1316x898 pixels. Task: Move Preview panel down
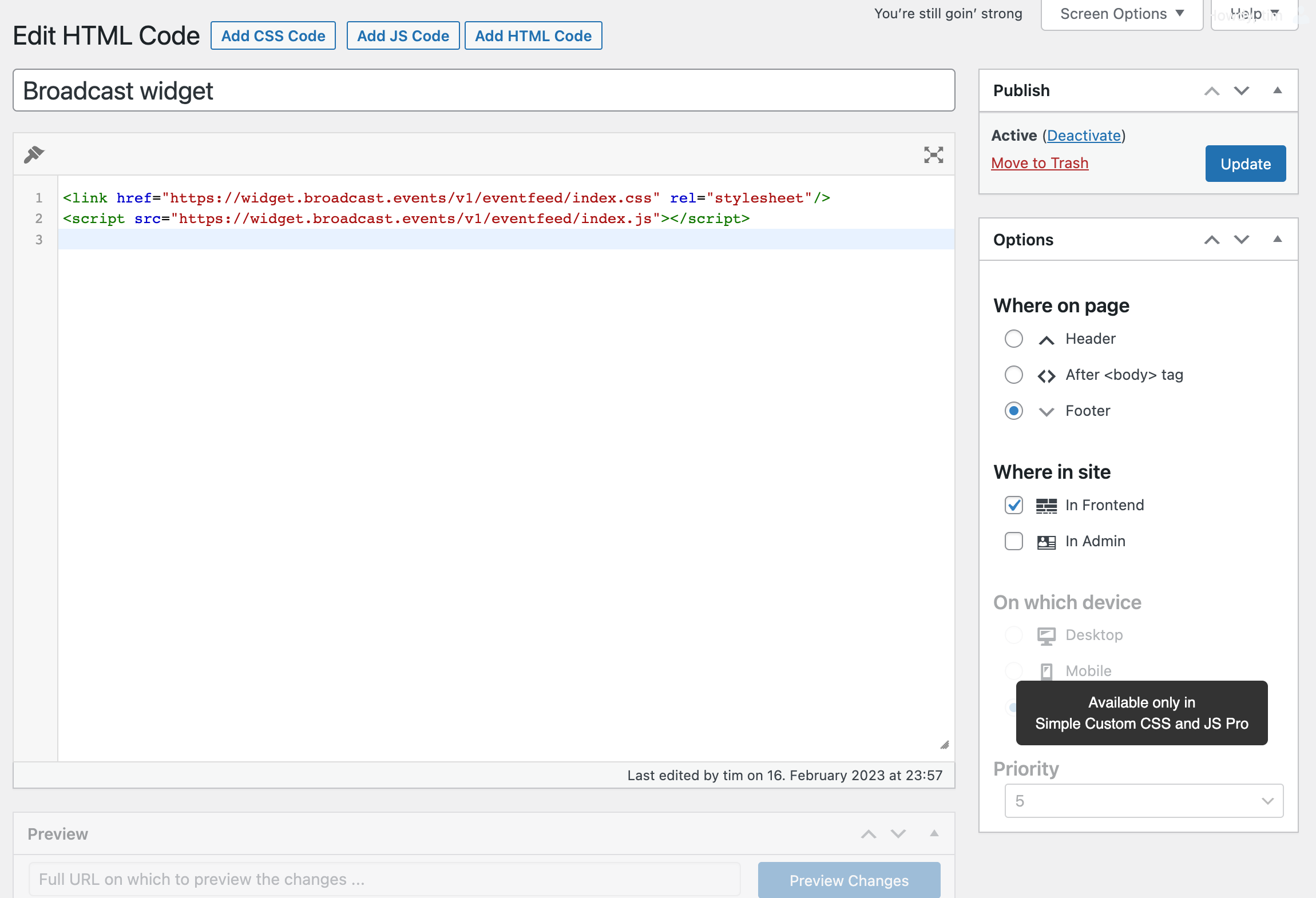coord(898,834)
